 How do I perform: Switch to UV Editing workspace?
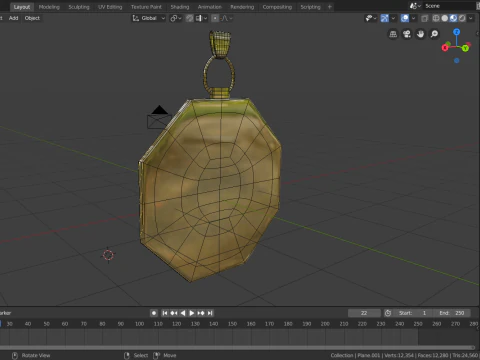(x=110, y=7)
